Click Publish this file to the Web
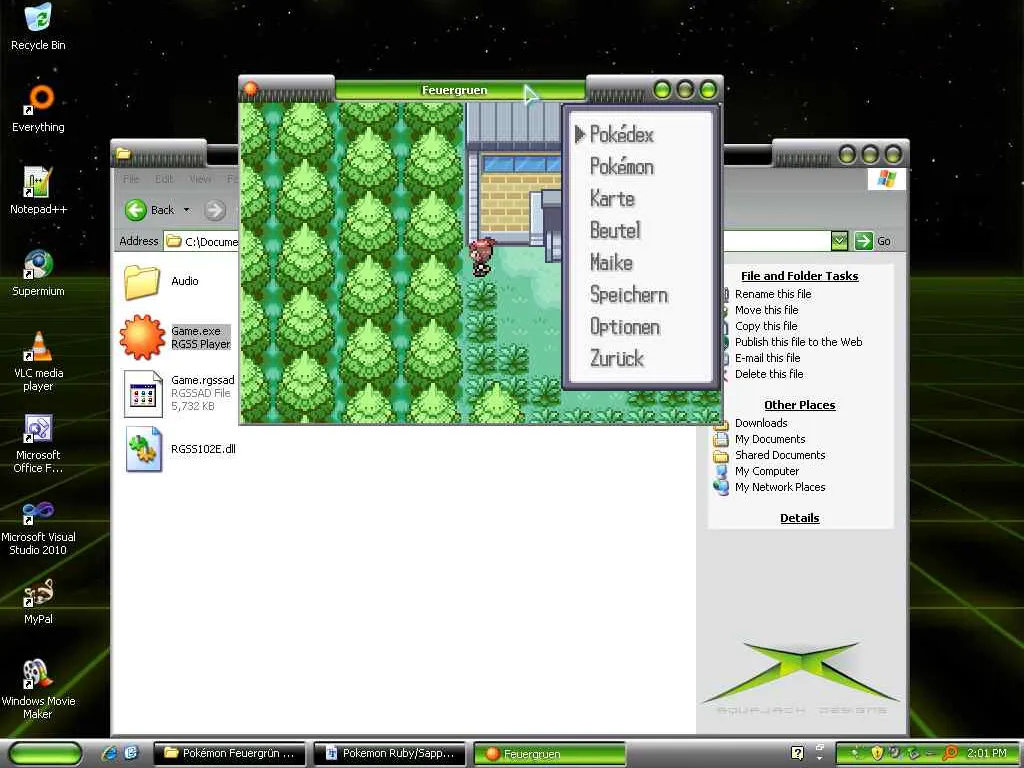1024x768 pixels. click(x=799, y=342)
